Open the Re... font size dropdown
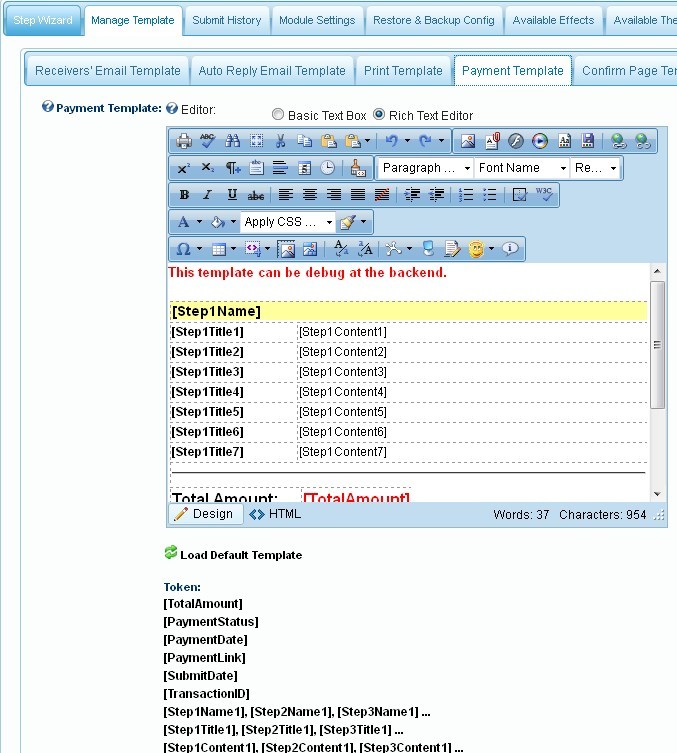The width and height of the screenshot is (677, 753). (x=595, y=168)
